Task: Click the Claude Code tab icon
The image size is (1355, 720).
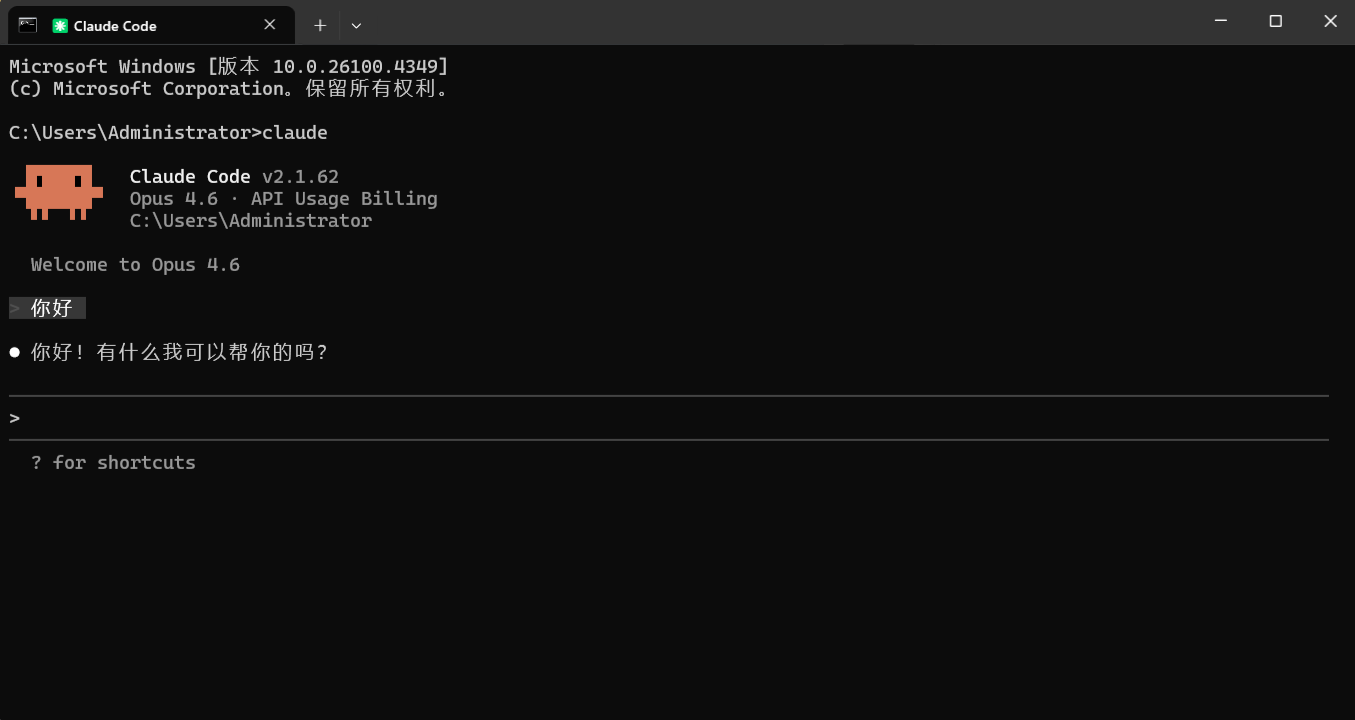Action: (60, 25)
